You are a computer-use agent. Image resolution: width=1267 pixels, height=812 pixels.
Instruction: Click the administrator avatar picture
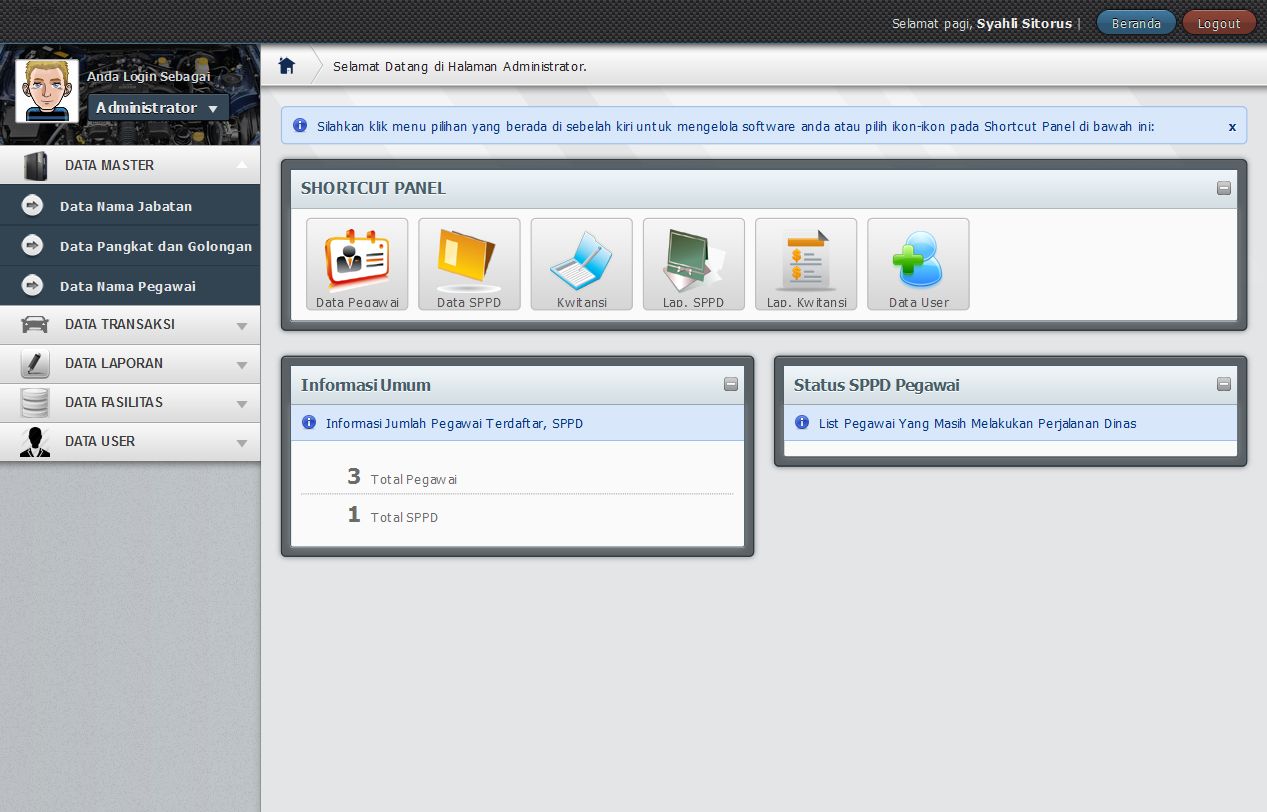pyautogui.click(x=47, y=91)
